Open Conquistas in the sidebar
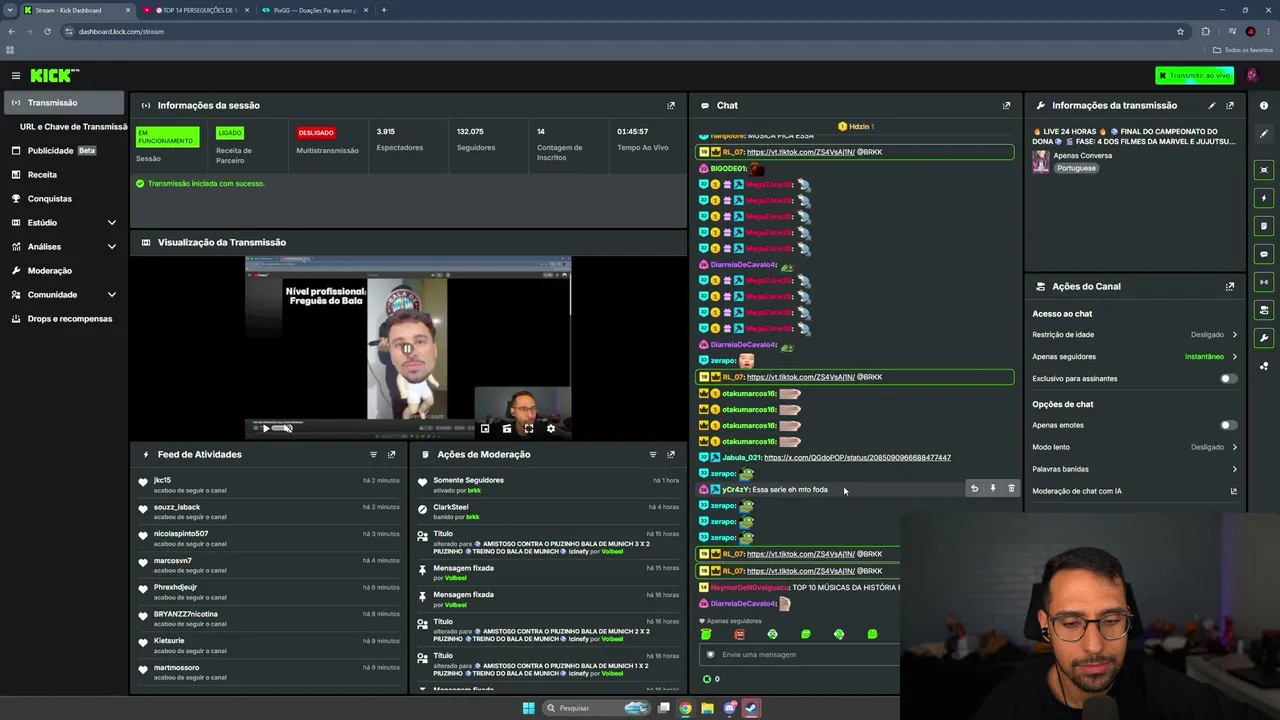Screen dimensions: 1280x720 click(64, 199)
